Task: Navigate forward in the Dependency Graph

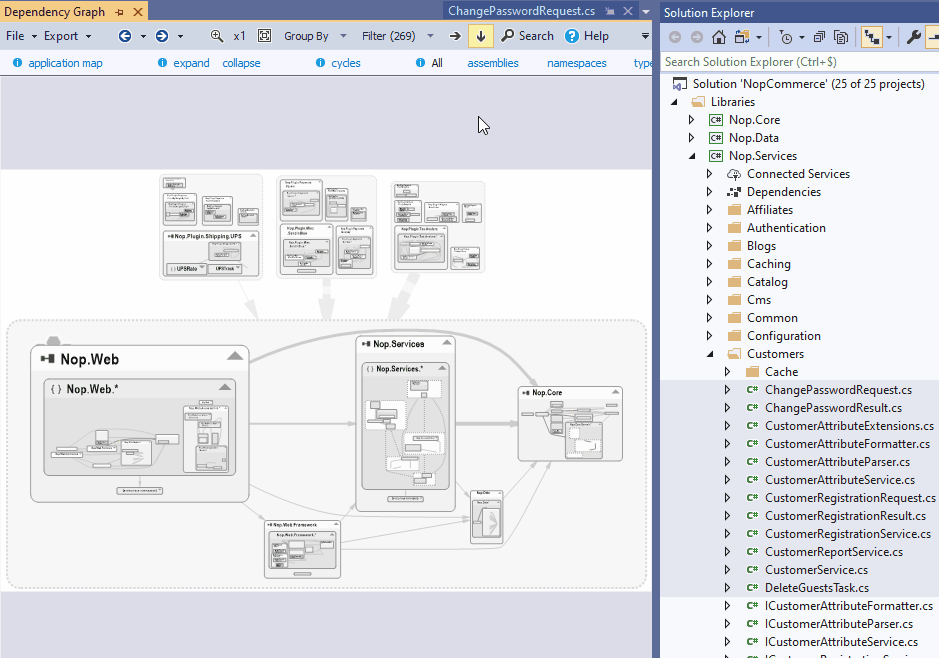Action: (x=162, y=36)
